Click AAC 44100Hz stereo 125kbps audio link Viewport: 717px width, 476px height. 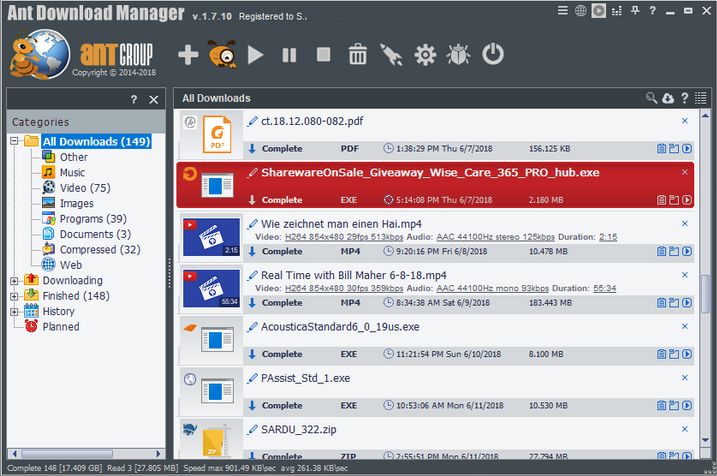tap(495, 237)
